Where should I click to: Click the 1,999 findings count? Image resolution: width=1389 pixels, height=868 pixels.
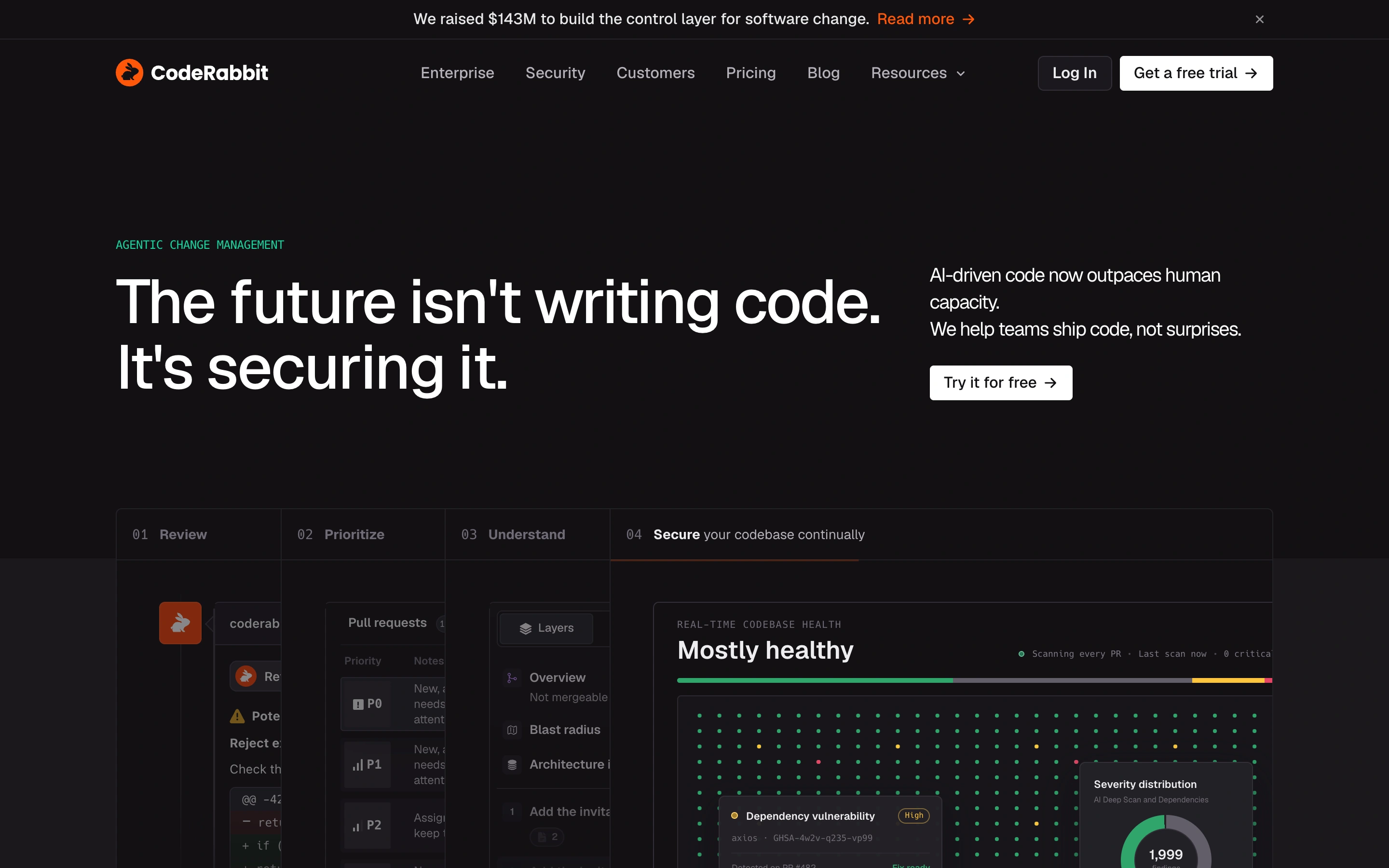(1166, 855)
